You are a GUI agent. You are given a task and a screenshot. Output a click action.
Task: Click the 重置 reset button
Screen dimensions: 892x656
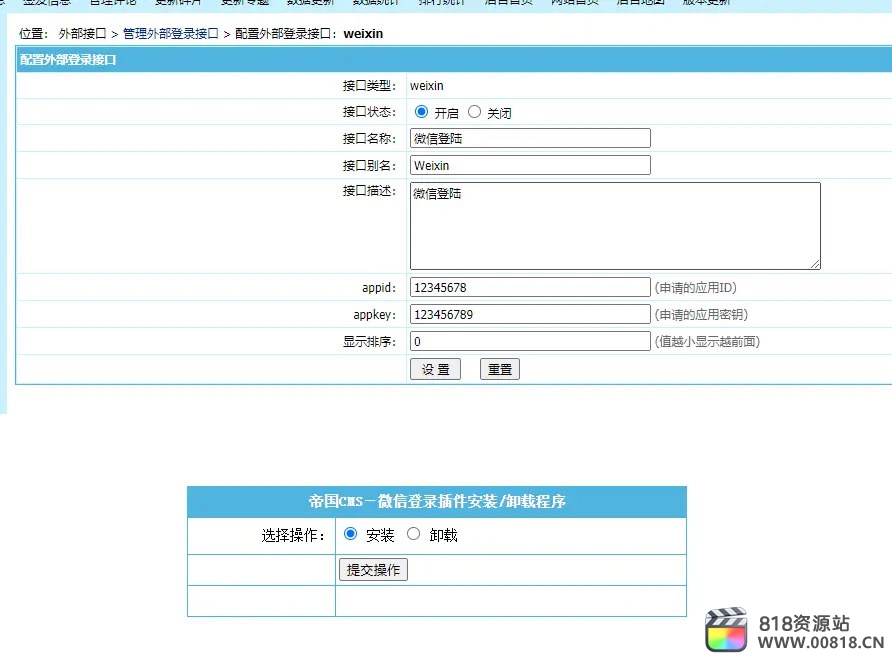[x=500, y=369]
